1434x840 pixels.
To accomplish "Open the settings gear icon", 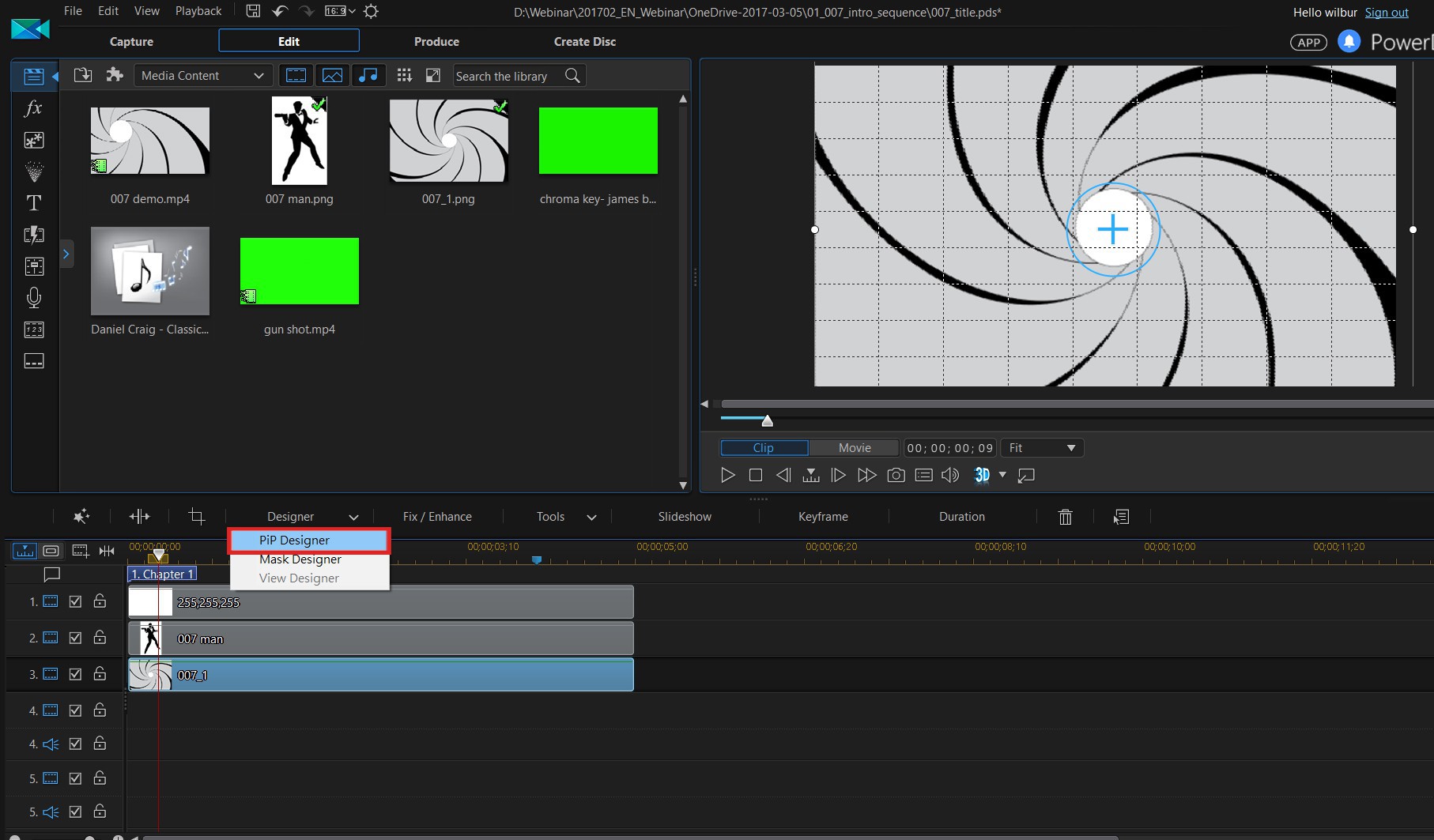I will click(x=371, y=11).
